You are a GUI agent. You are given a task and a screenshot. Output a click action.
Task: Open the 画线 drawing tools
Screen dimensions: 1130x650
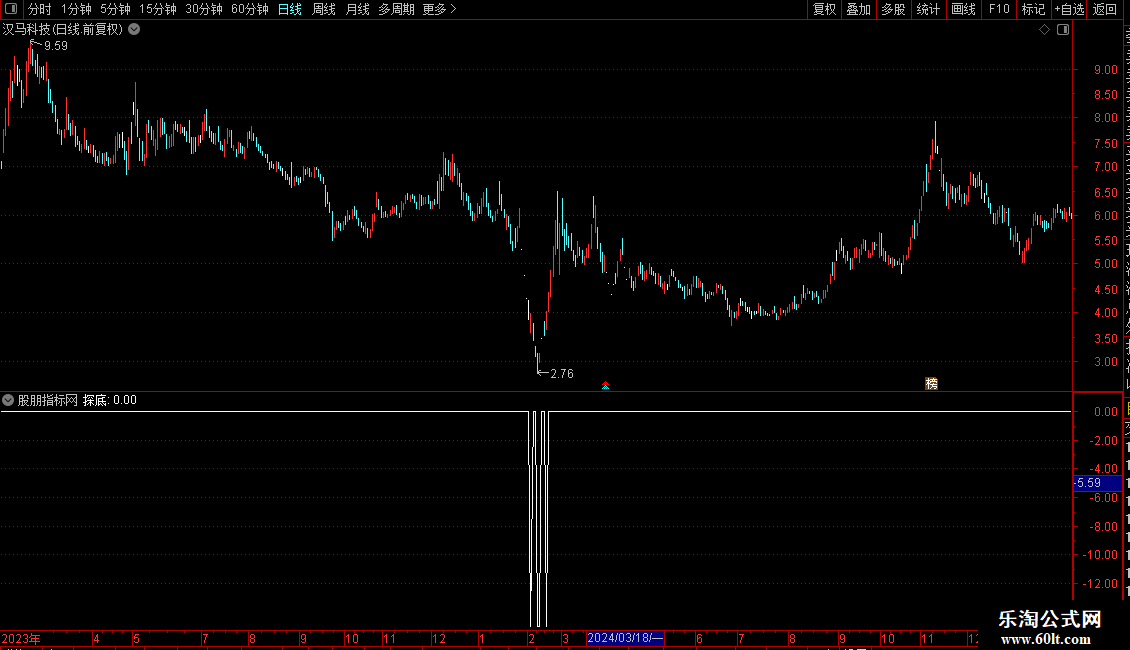click(964, 9)
